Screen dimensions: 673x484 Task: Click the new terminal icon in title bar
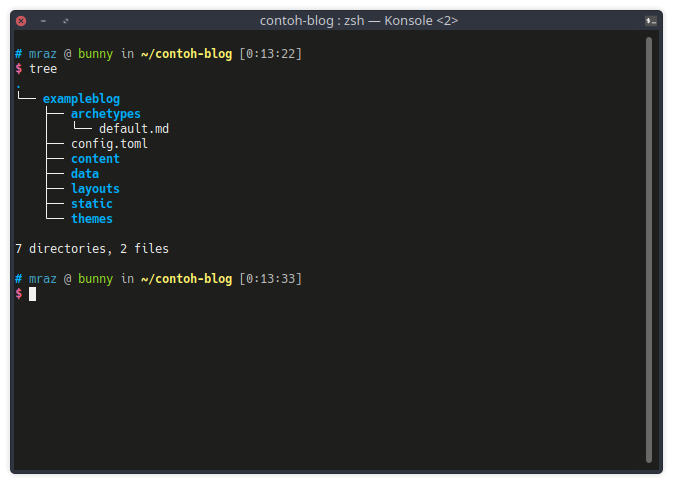point(651,21)
